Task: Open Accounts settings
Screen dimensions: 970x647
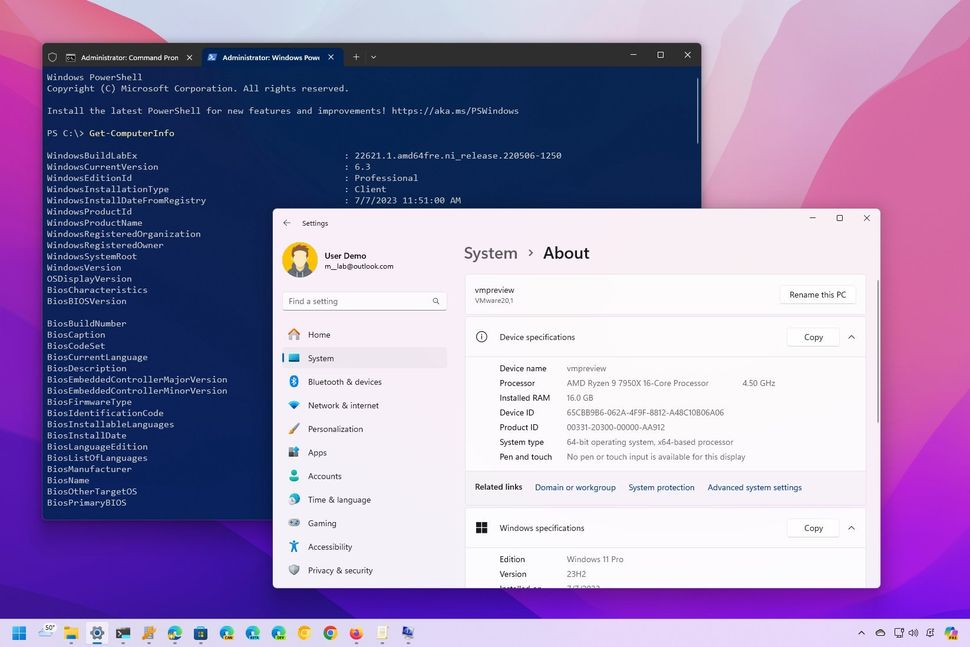Action: [324, 476]
